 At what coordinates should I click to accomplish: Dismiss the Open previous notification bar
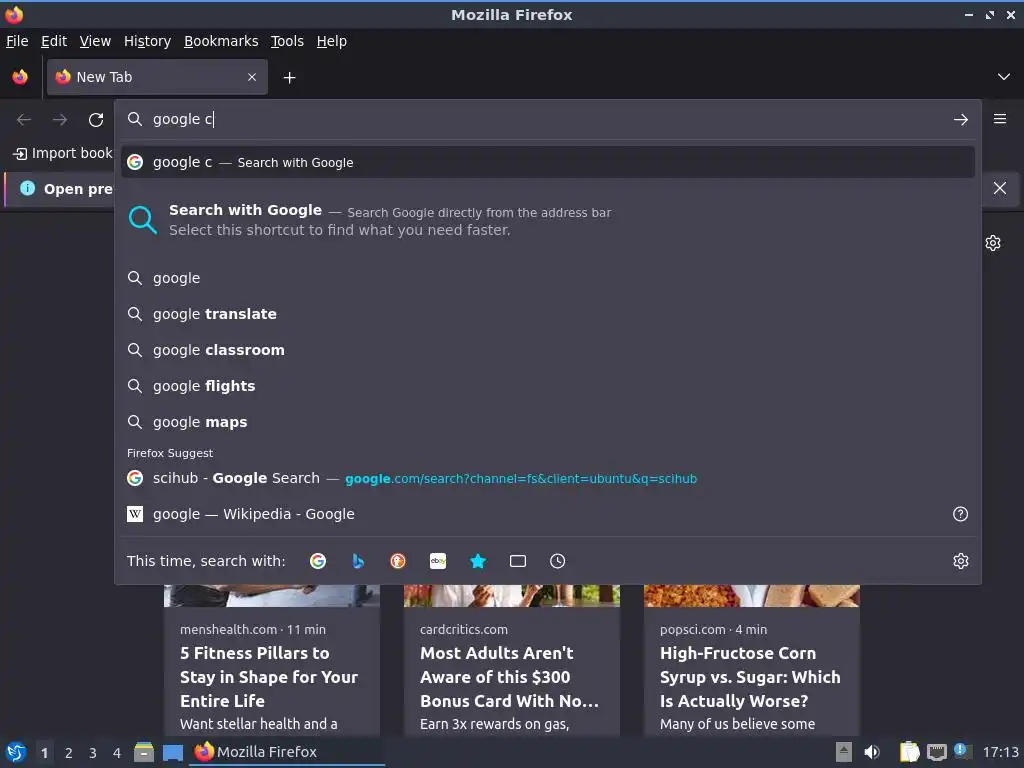[1000, 189]
